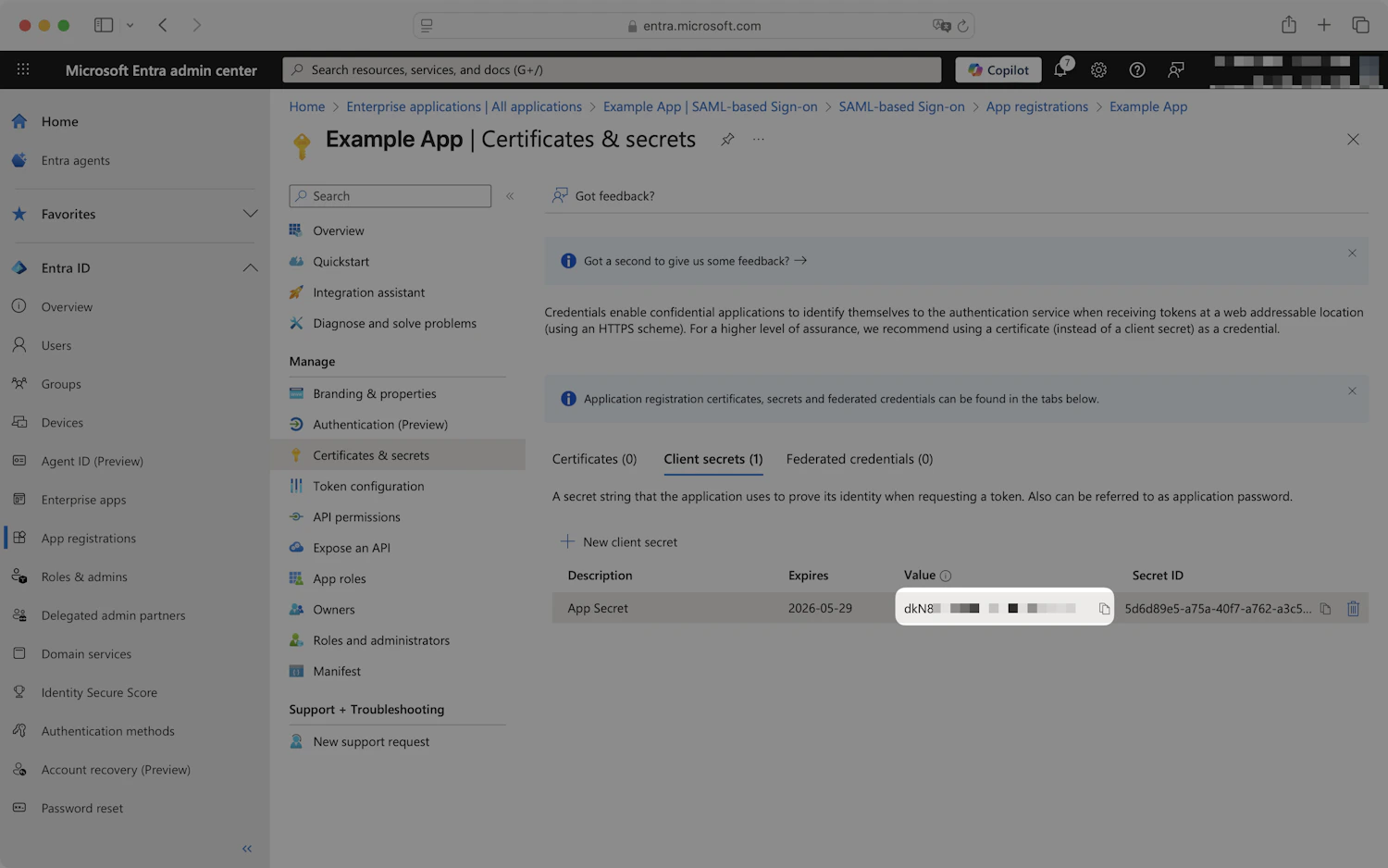1388x868 pixels.
Task: Click the resource menu Search field
Action: (x=390, y=196)
